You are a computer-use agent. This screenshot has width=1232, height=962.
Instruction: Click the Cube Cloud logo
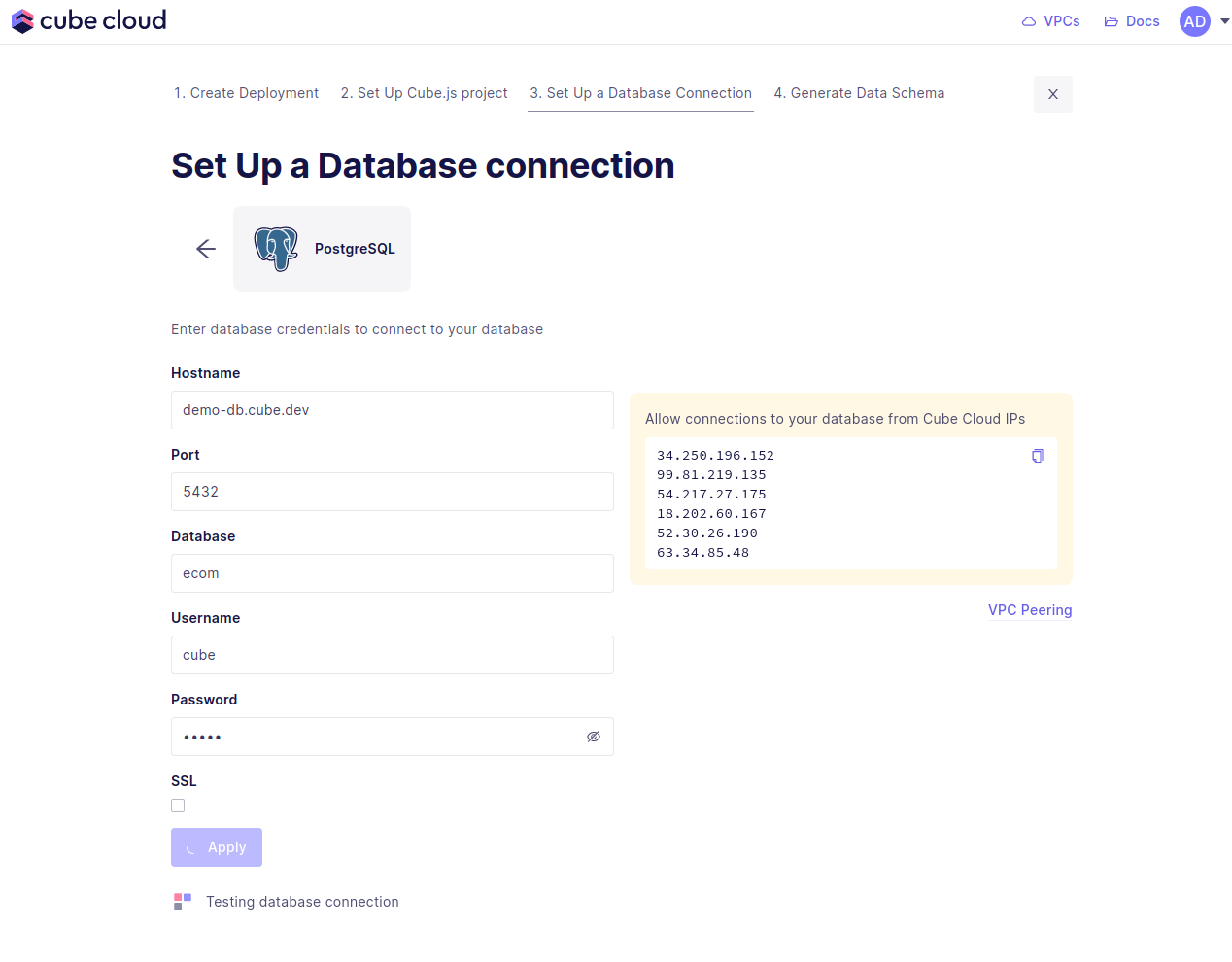point(88,20)
